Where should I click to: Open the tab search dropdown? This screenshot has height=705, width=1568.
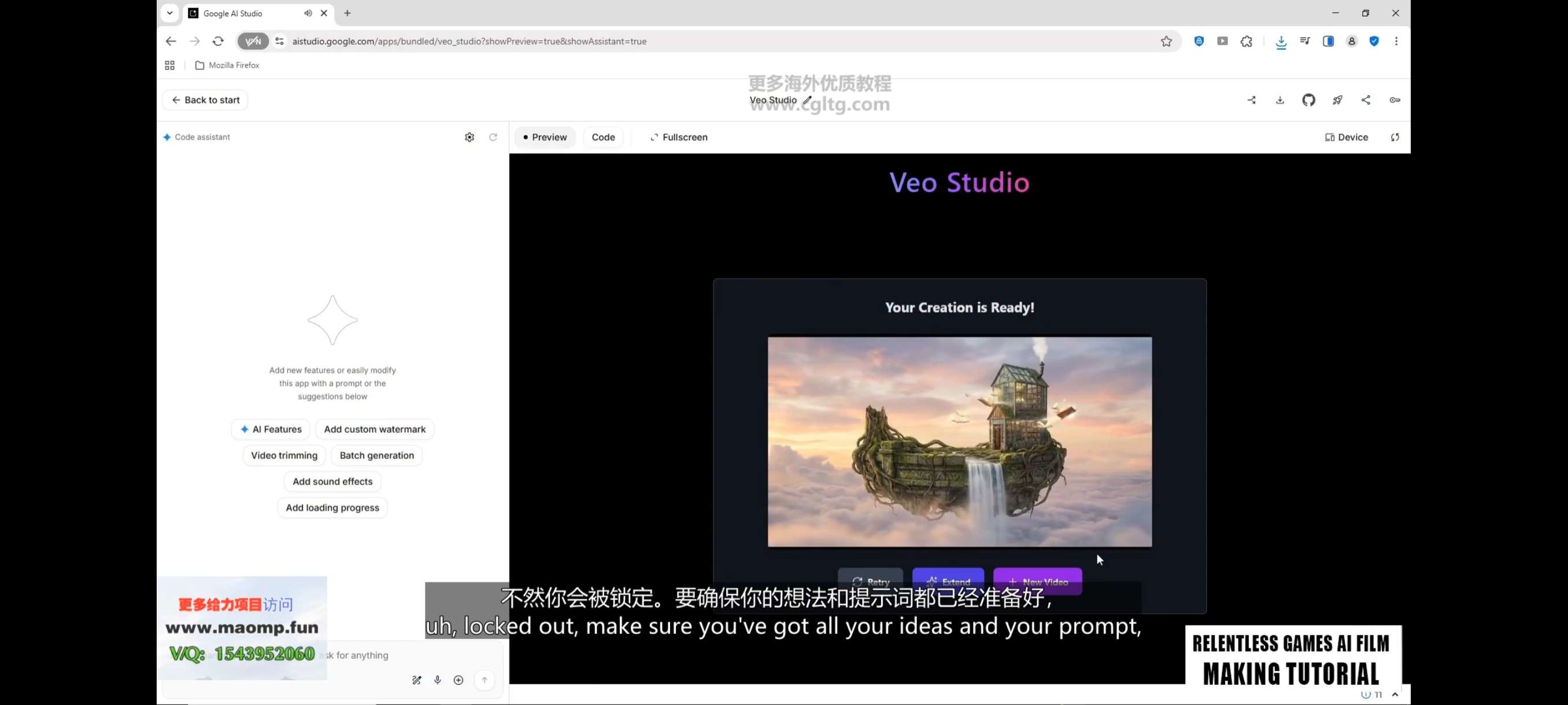(170, 13)
